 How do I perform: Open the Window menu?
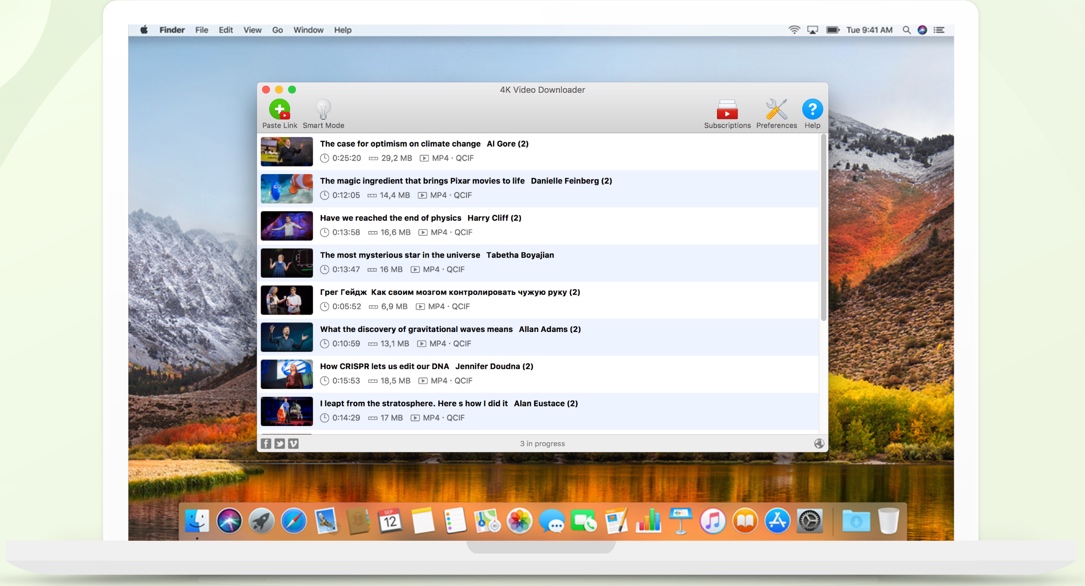308,30
